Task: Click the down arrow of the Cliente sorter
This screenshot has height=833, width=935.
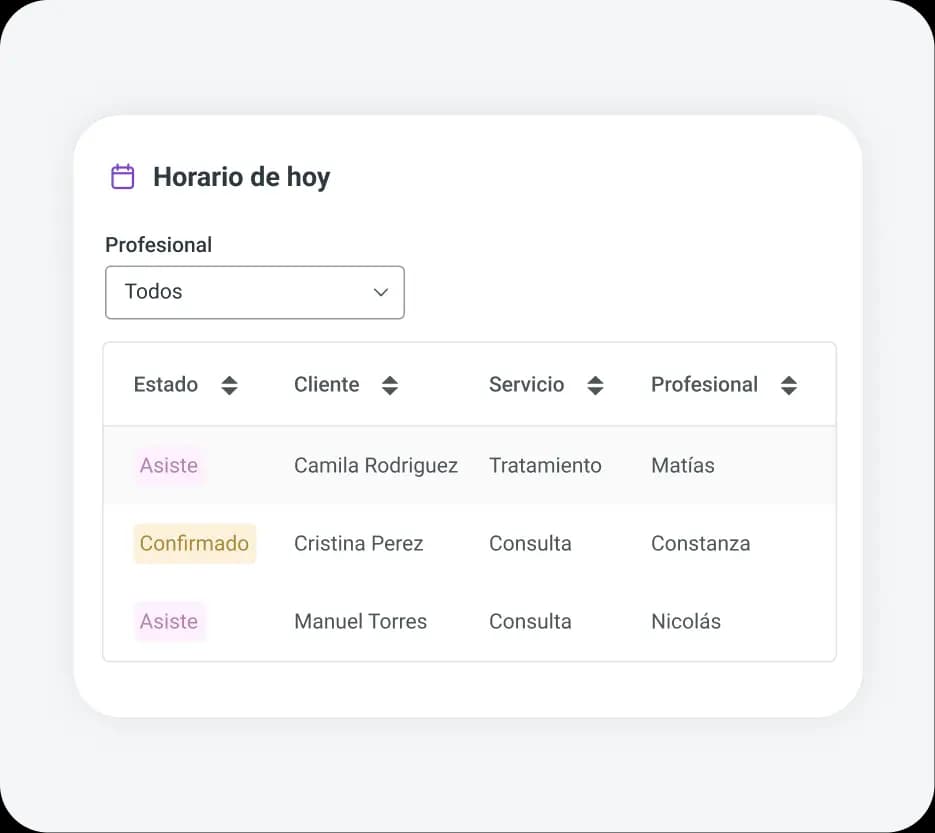Action: (389, 390)
